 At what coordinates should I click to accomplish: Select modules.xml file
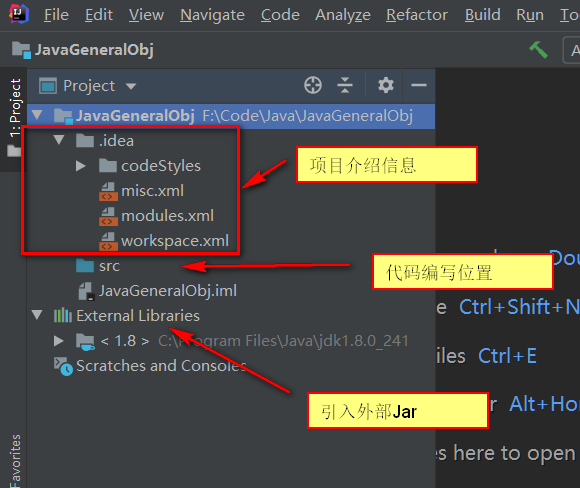167,216
